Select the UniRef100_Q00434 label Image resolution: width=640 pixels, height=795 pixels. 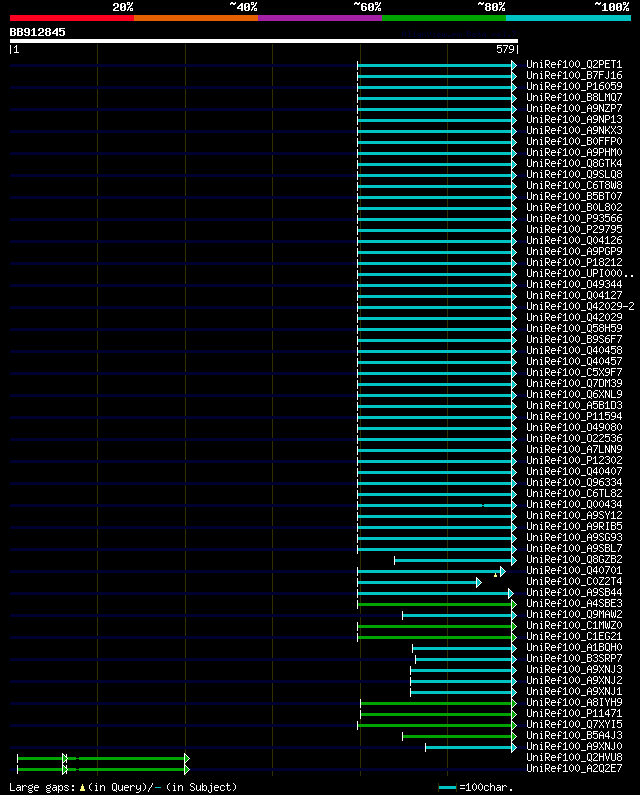(574, 504)
